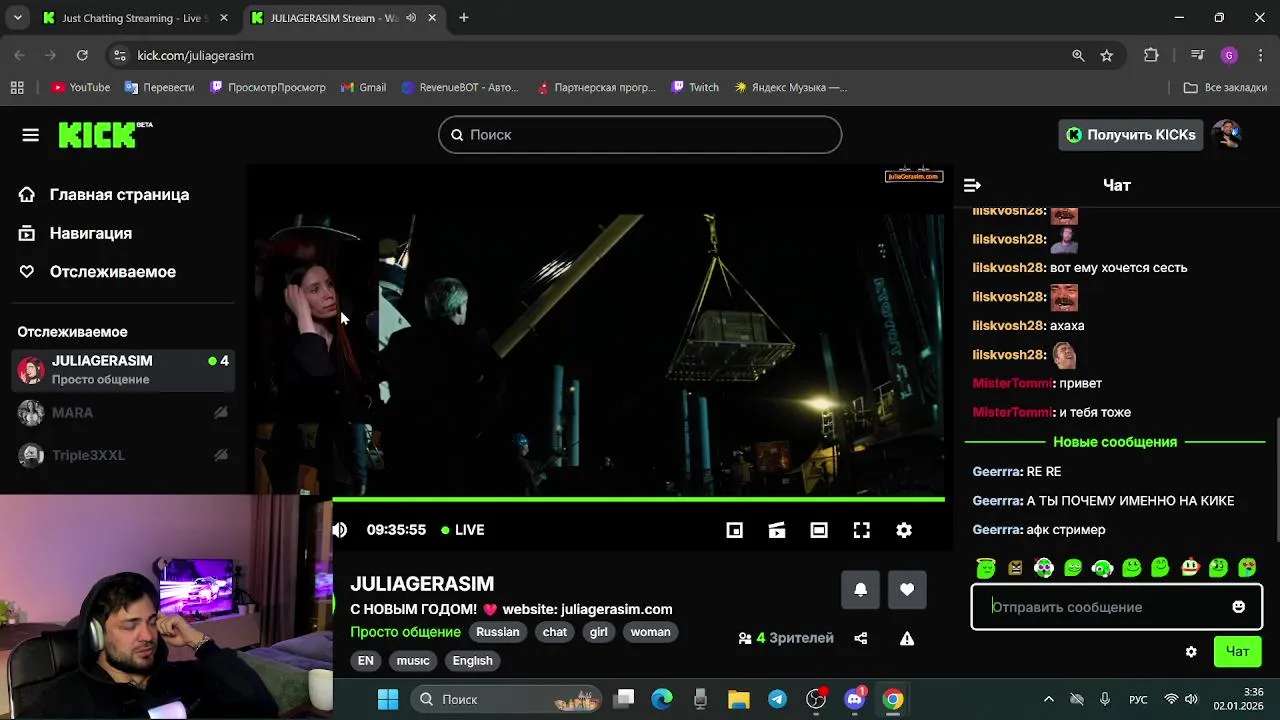Click the girl tag

pos(599,632)
